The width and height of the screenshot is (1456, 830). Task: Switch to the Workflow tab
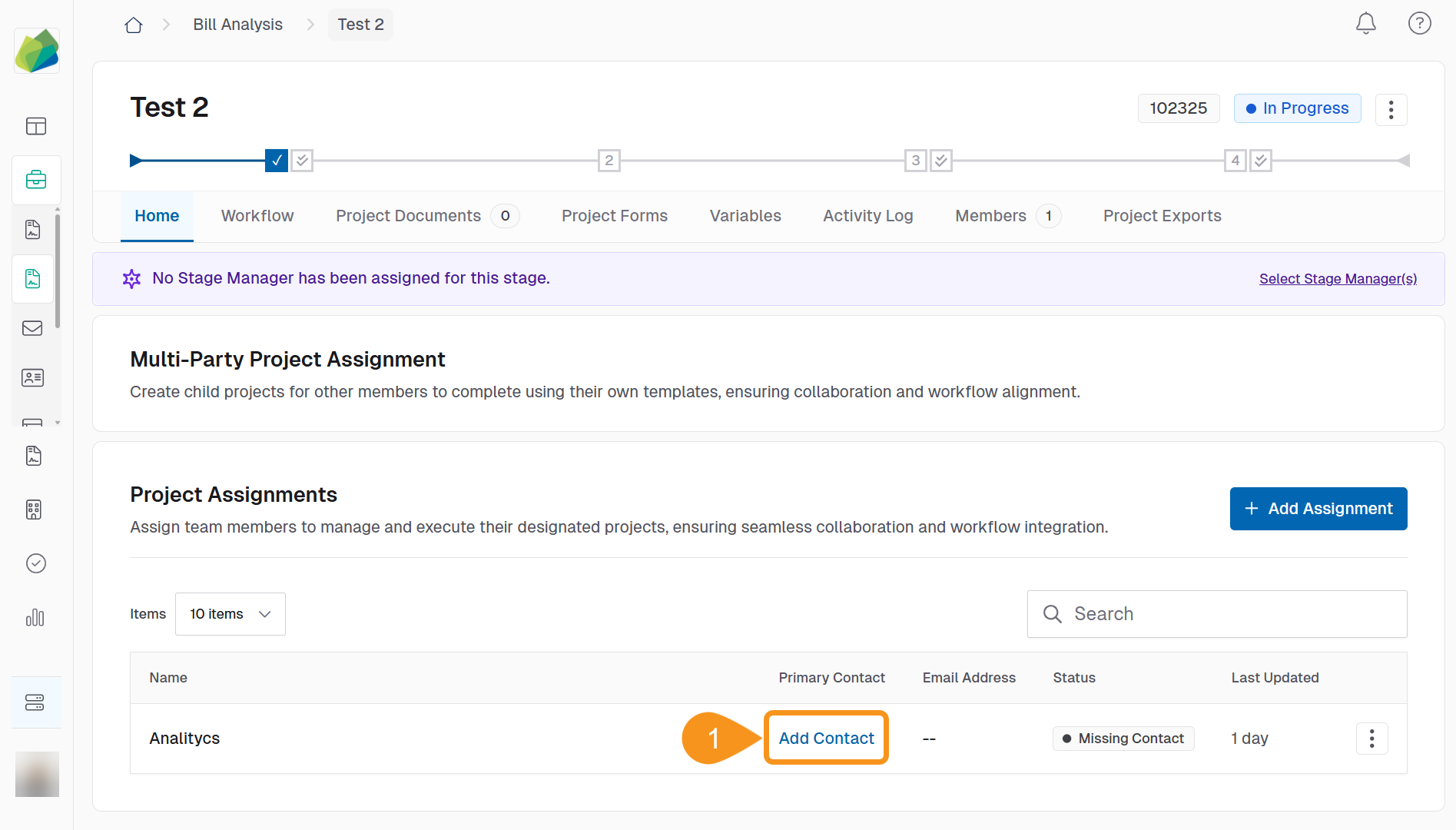point(257,216)
